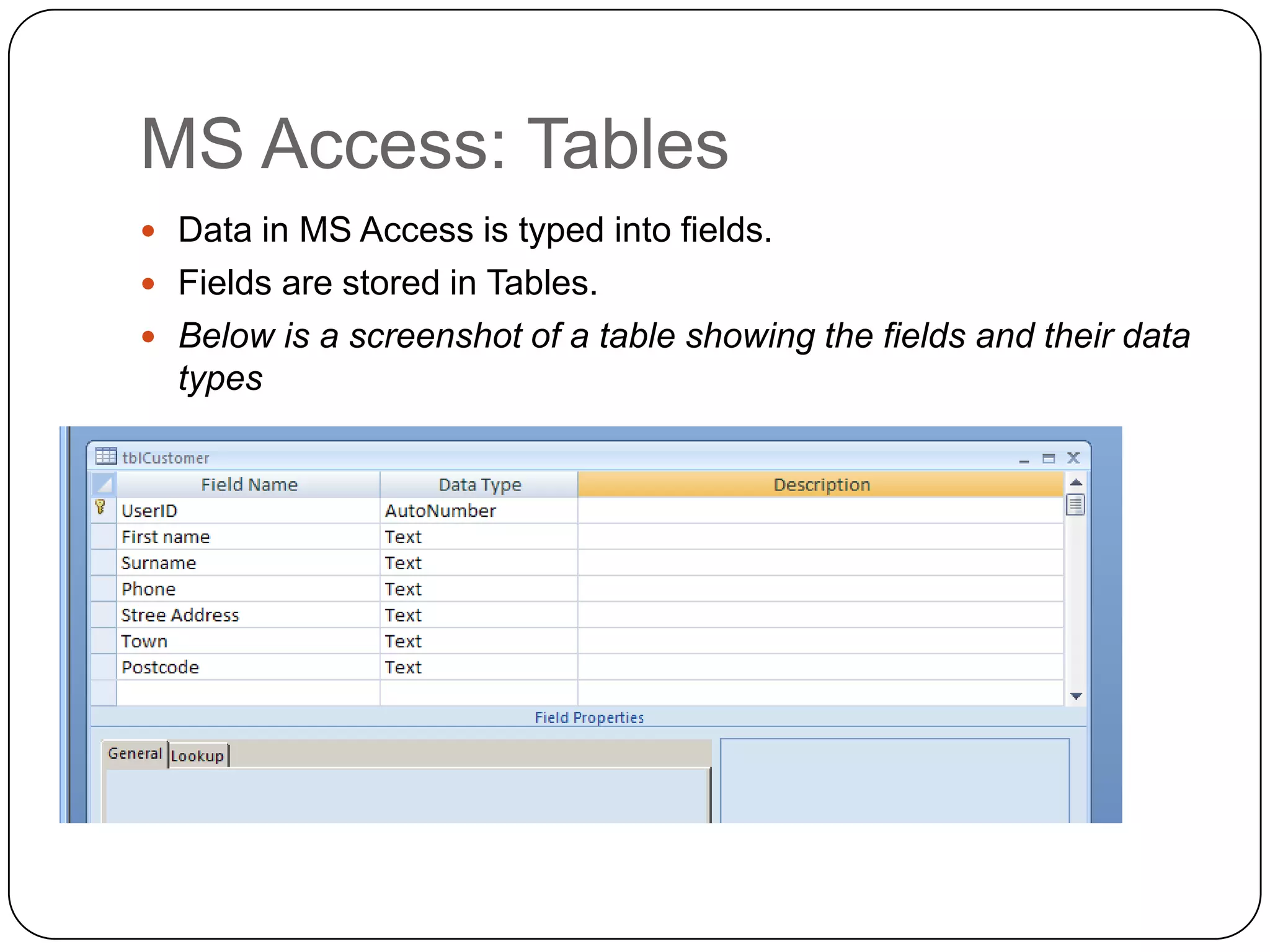Select the First name field cell
The height and width of the screenshot is (952, 1270).
point(248,537)
